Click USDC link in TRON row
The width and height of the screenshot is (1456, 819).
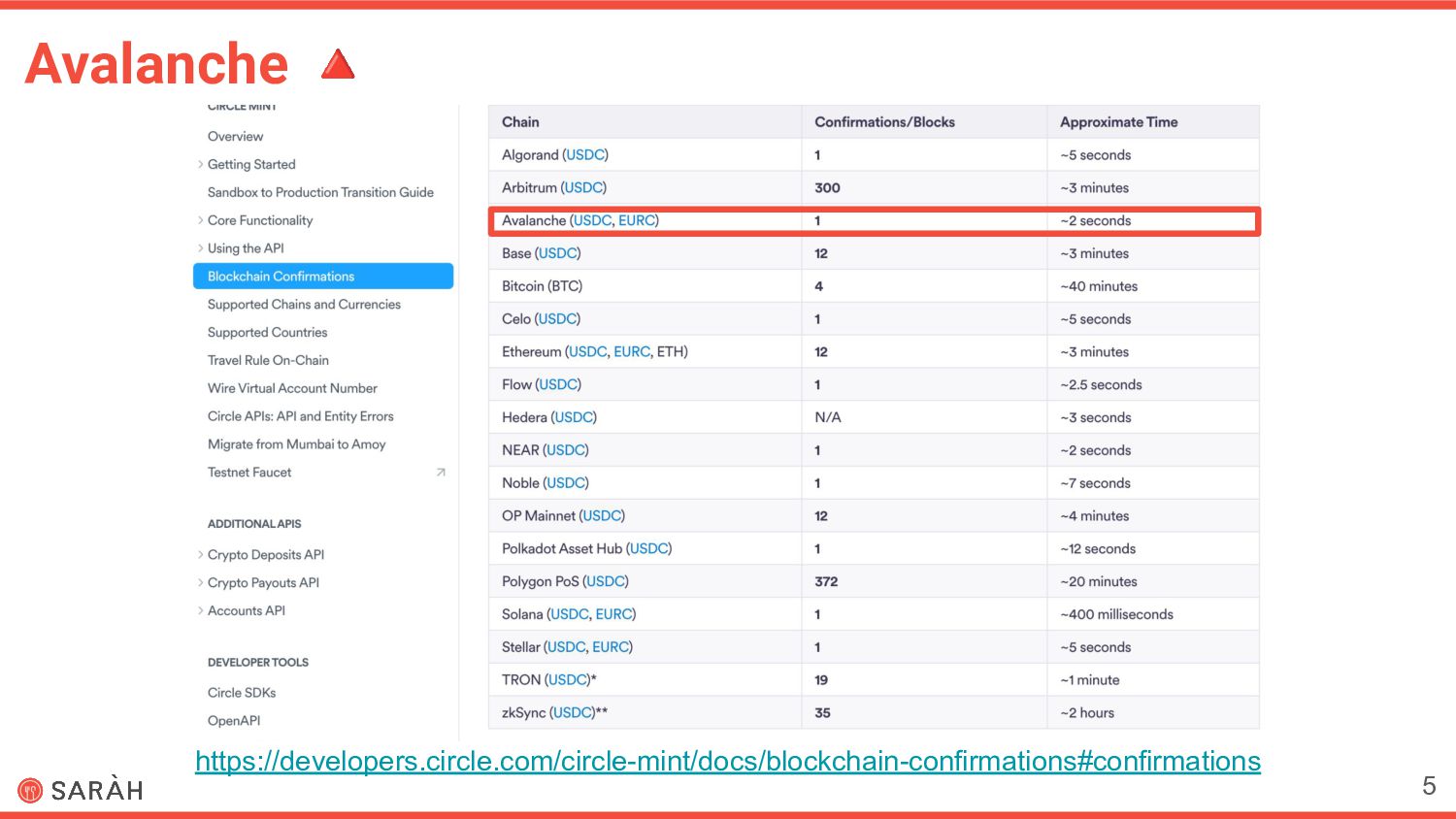[x=568, y=680]
